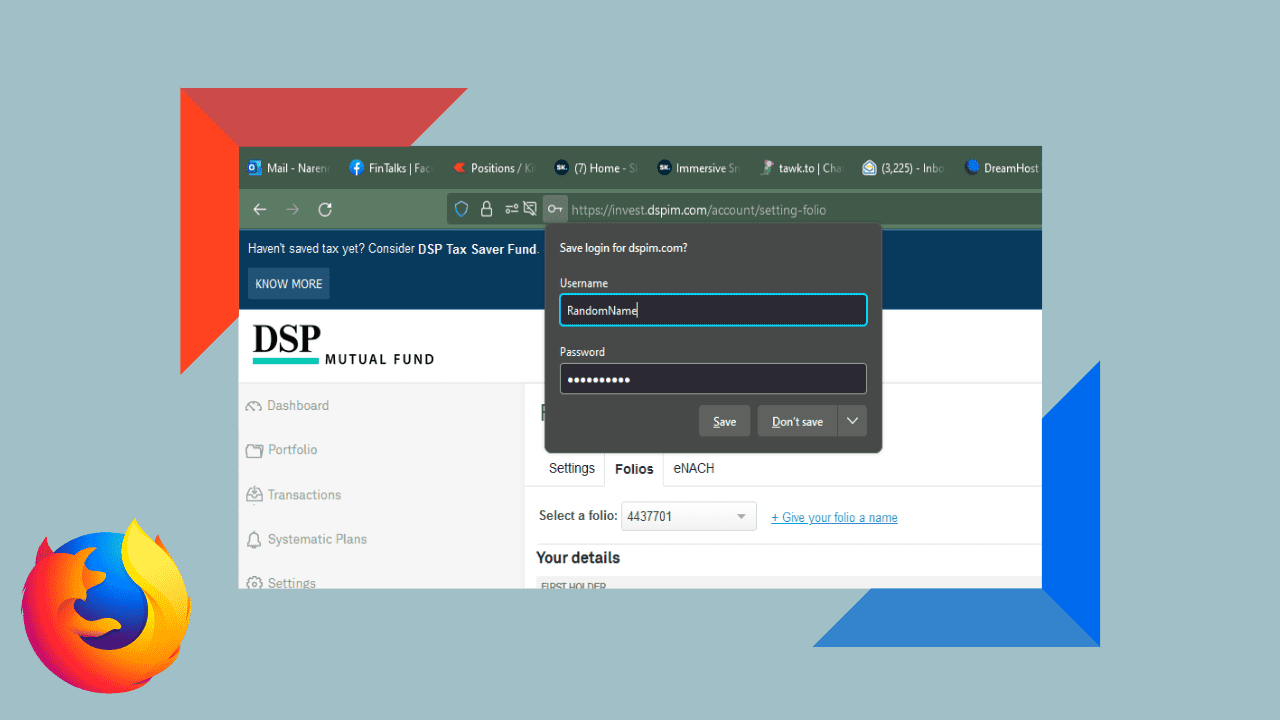The width and height of the screenshot is (1280, 720).
Task: Switch to the (7) Home tab
Action: click(x=596, y=168)
